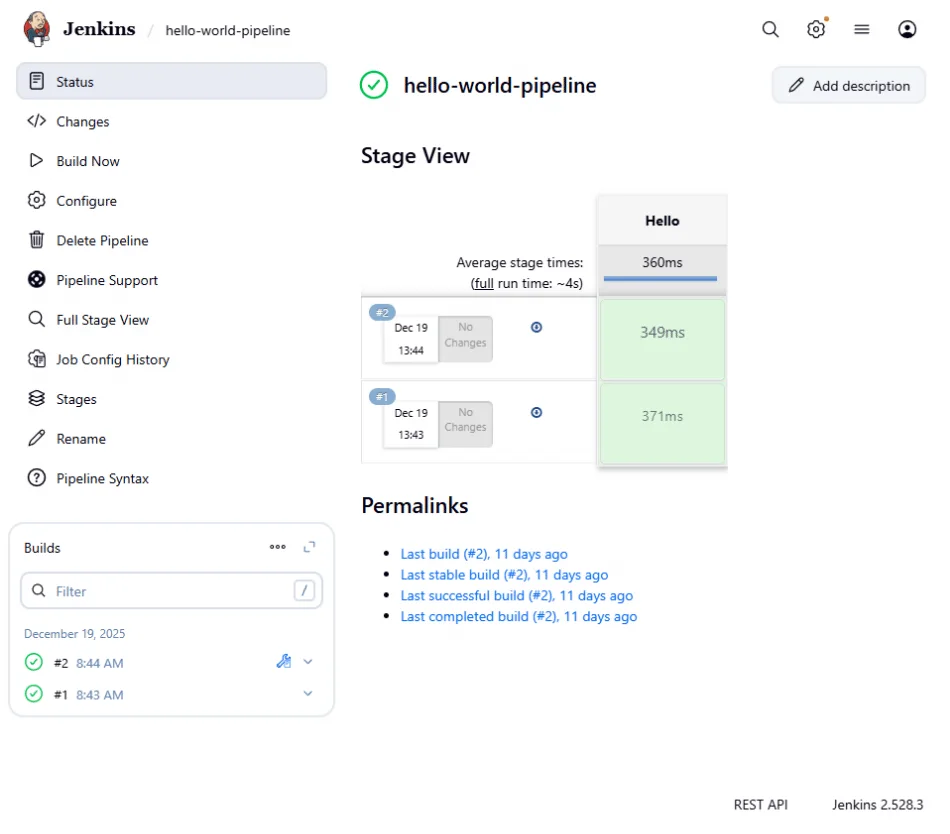Viewport: 950px width, 834px height.
Task: Open the Pipeline Syntax help icon
Action: point(34,478)
